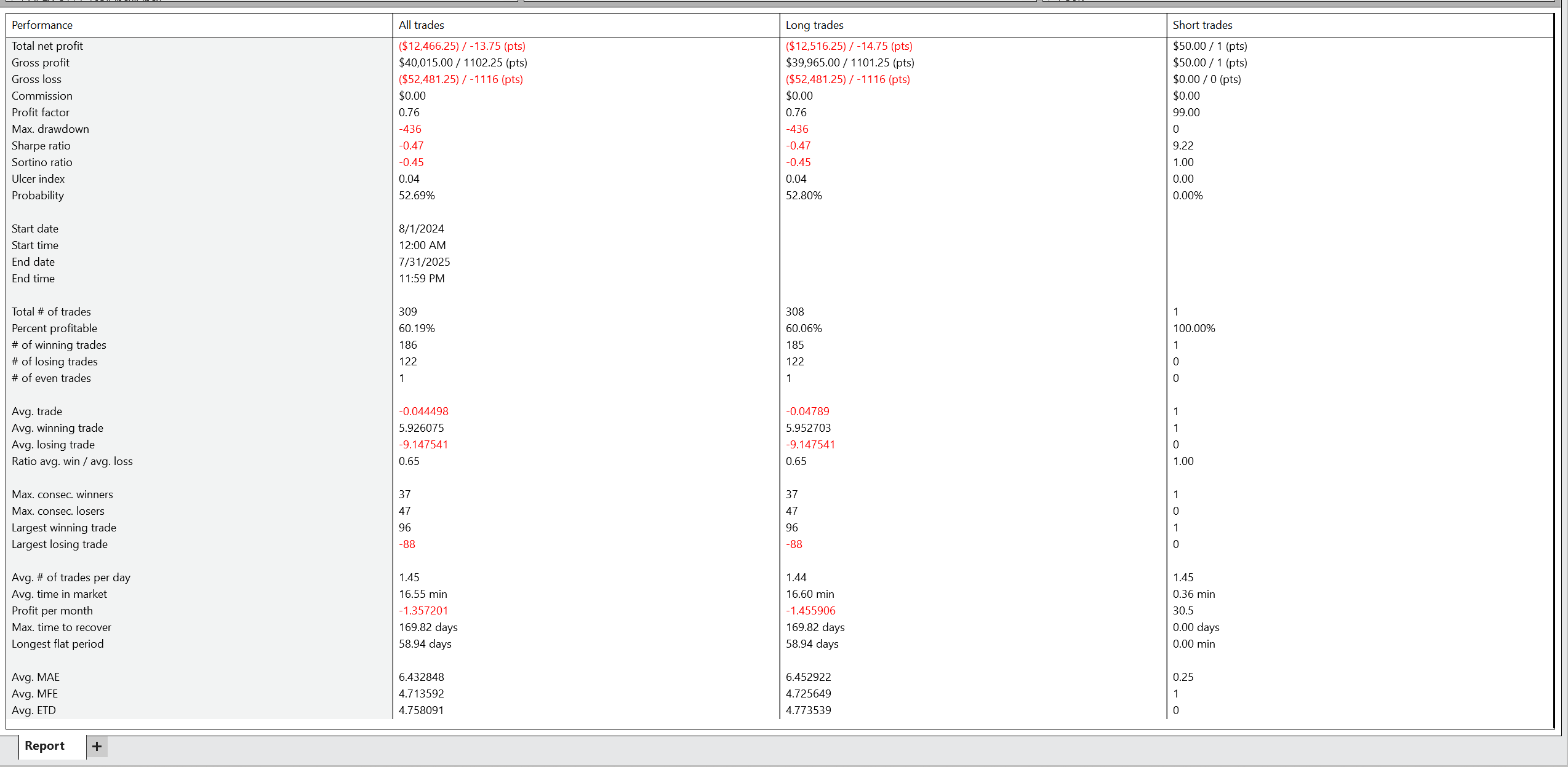Viewport: 1568px width, 767px height.
Task: Select Long trades avg winning trade 5.952703
Action: coord(808,428)
